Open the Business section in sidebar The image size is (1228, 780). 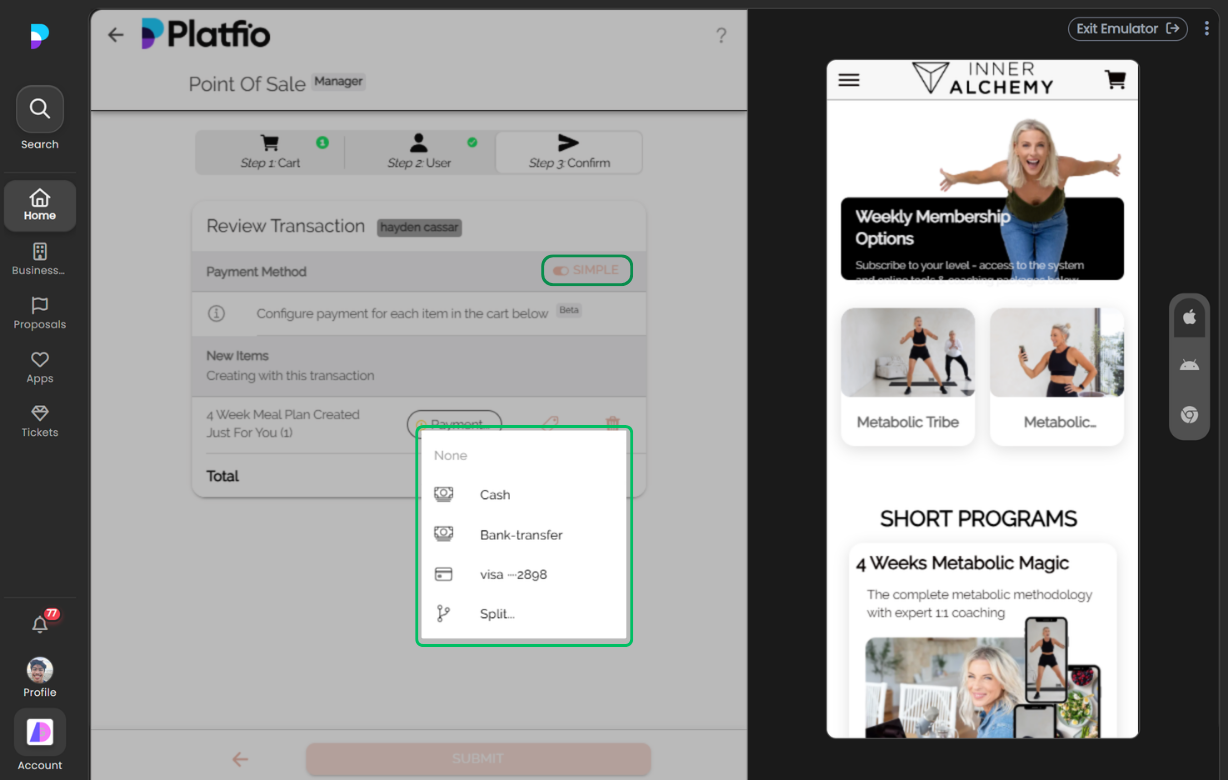tap(40, 259)
